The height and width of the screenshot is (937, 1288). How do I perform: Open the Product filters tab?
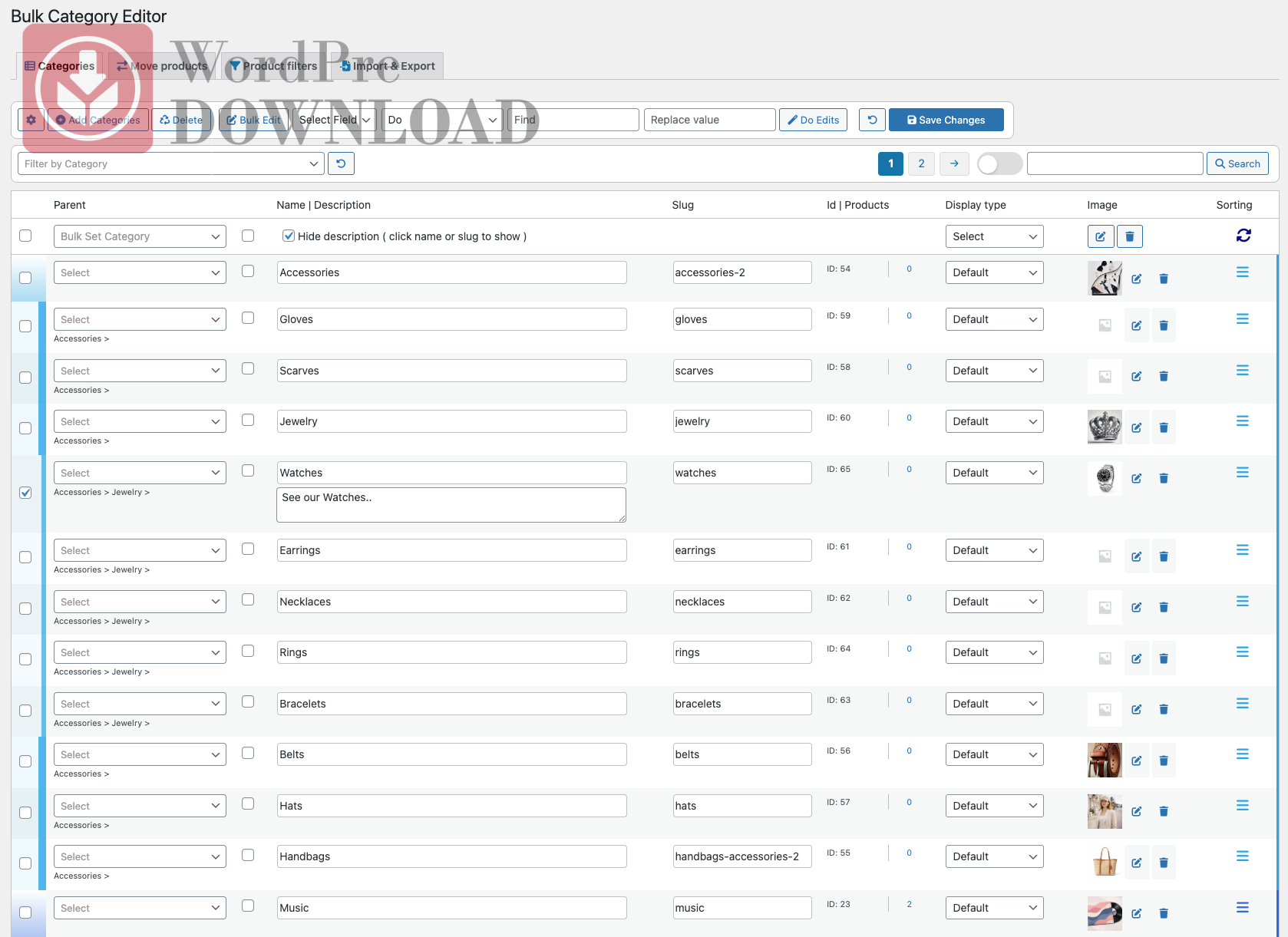point(274,66)
